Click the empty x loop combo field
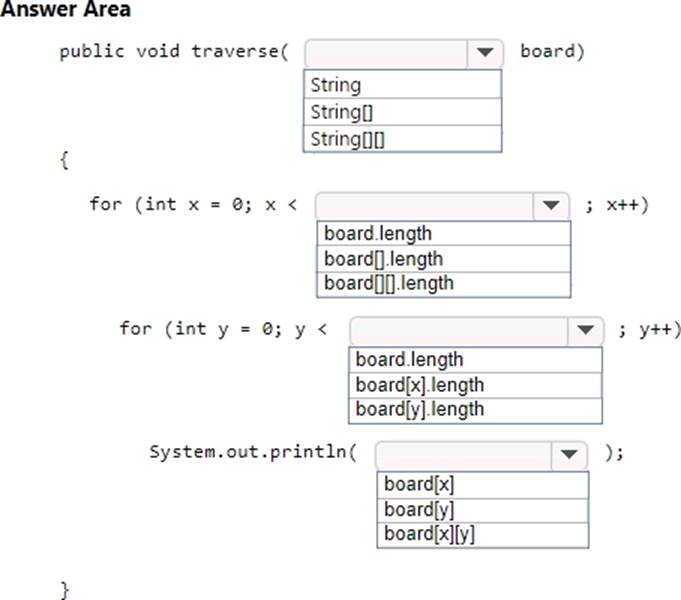The width and height of the screenshot is (681, 600). [x=425, y=206]
